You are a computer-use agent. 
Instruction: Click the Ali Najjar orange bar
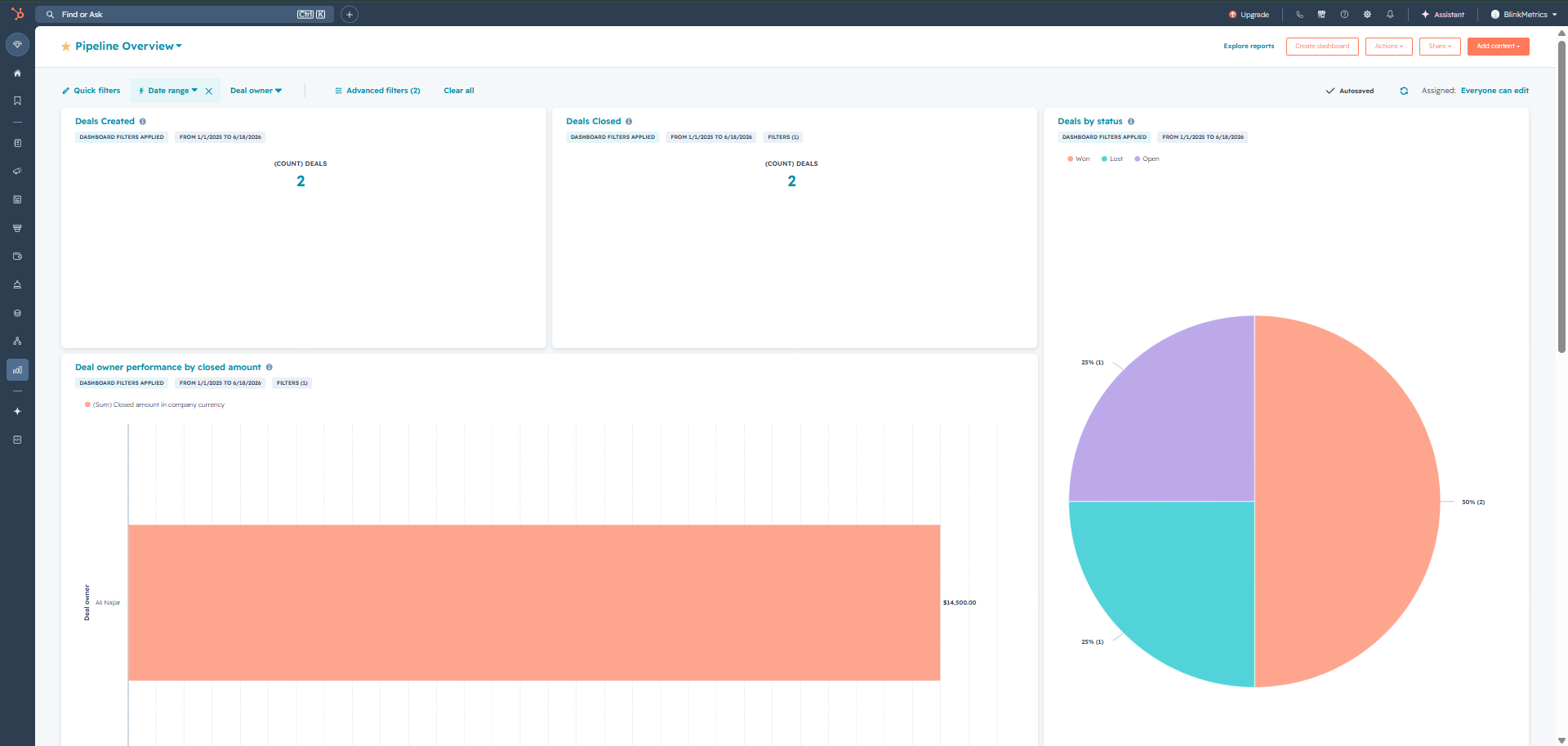534,602
